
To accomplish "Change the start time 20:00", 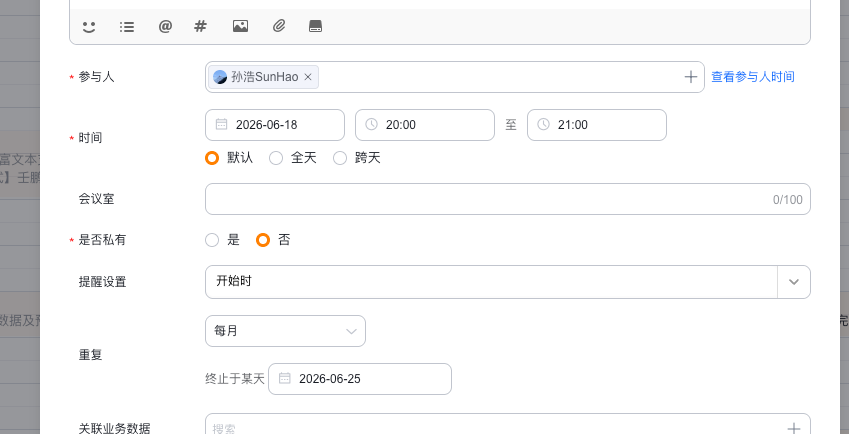I will 425,125.
